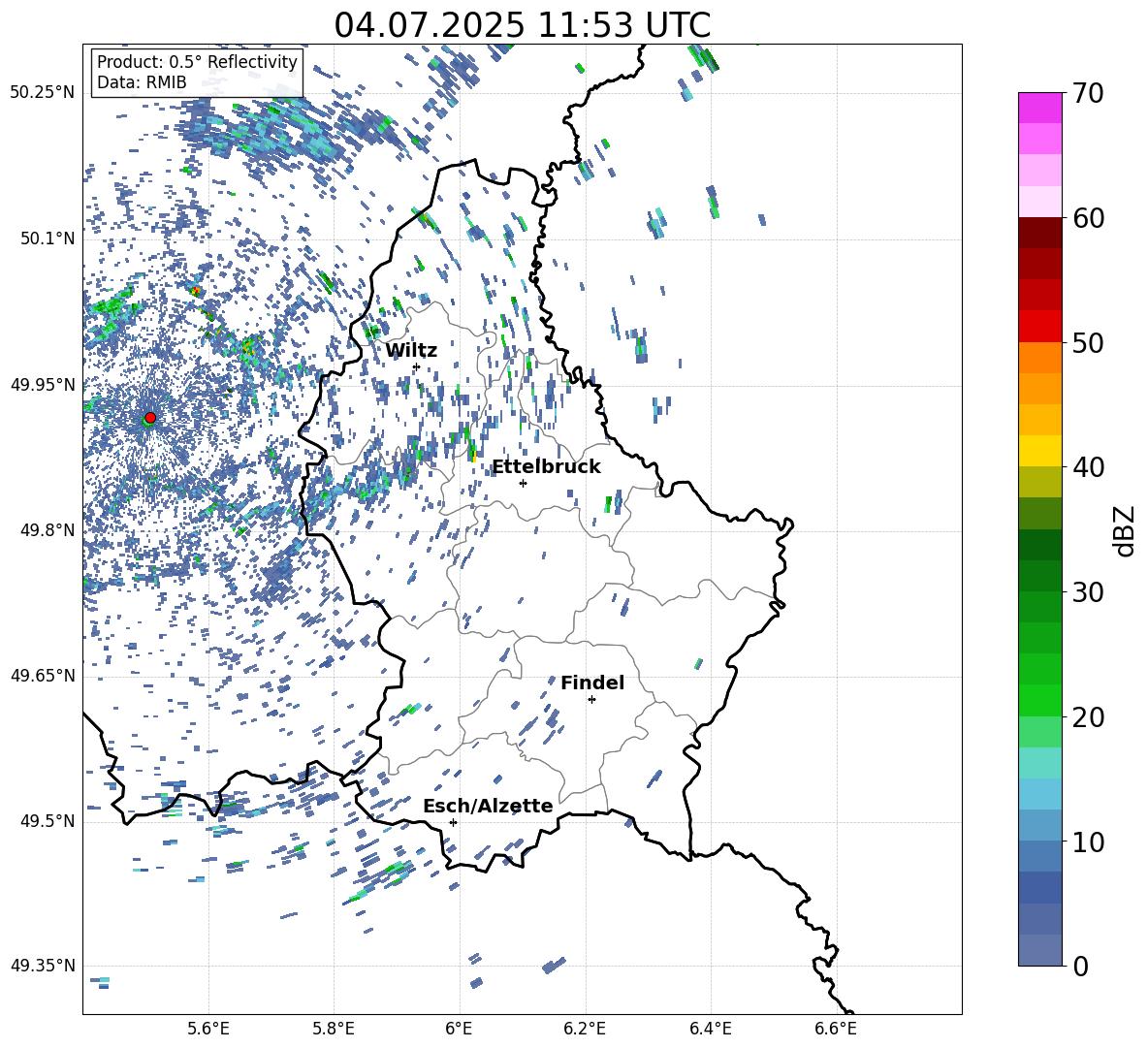Click the 40 value on colorbar
The width and height of the screenshot is (1148, 1048).
1088,467
